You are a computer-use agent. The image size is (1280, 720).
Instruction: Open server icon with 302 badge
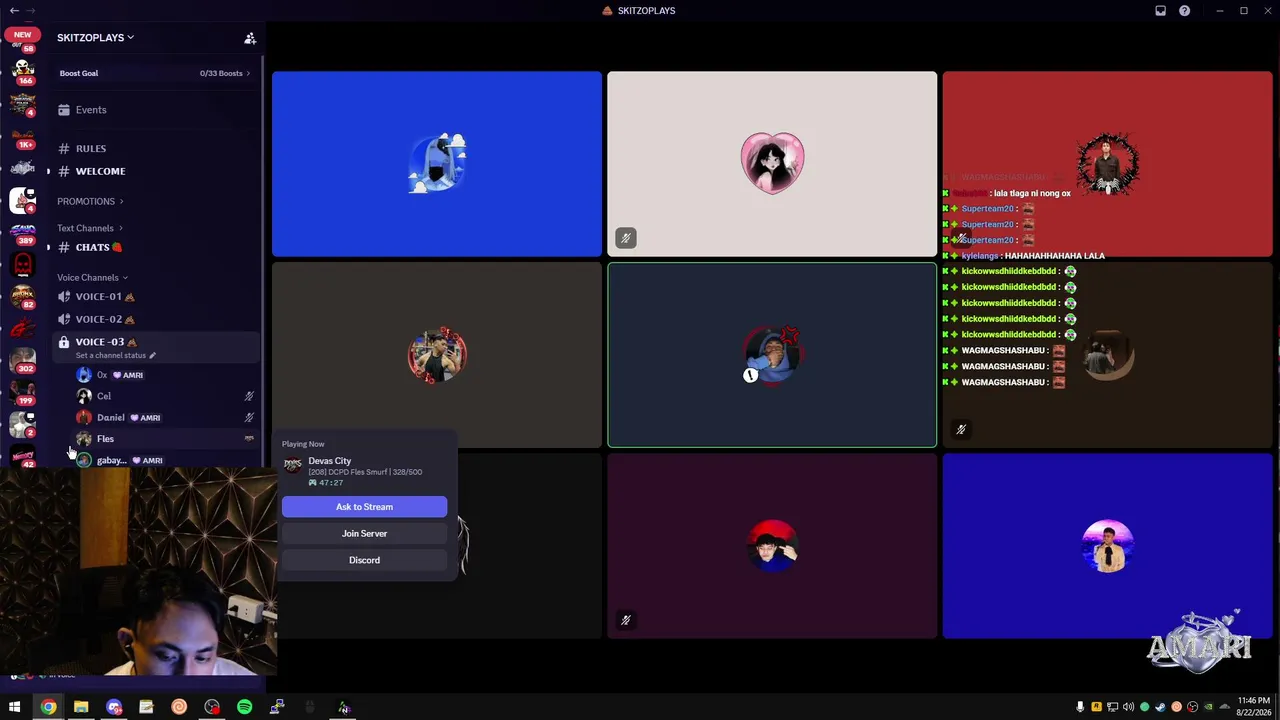coord(23,361)
